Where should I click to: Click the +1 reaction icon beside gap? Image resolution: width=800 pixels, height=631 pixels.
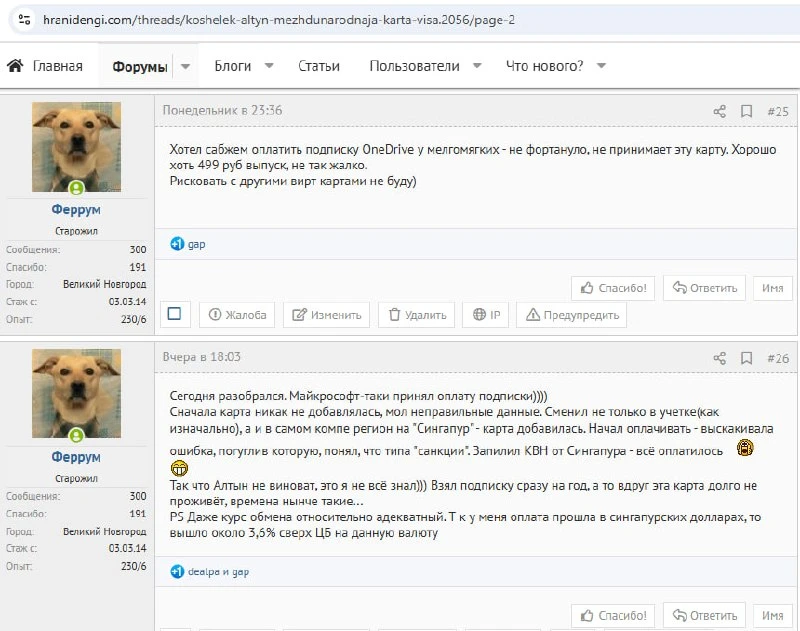[x=177, y=244]
